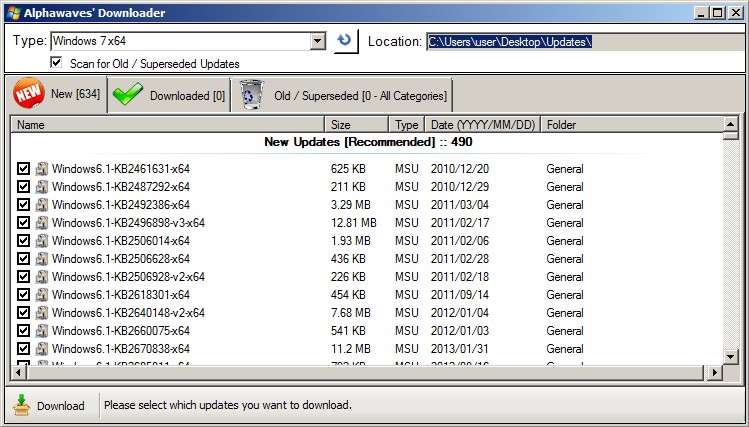
Task: Click the refresh arrow icon beside Type
Action: pos(345,41)
